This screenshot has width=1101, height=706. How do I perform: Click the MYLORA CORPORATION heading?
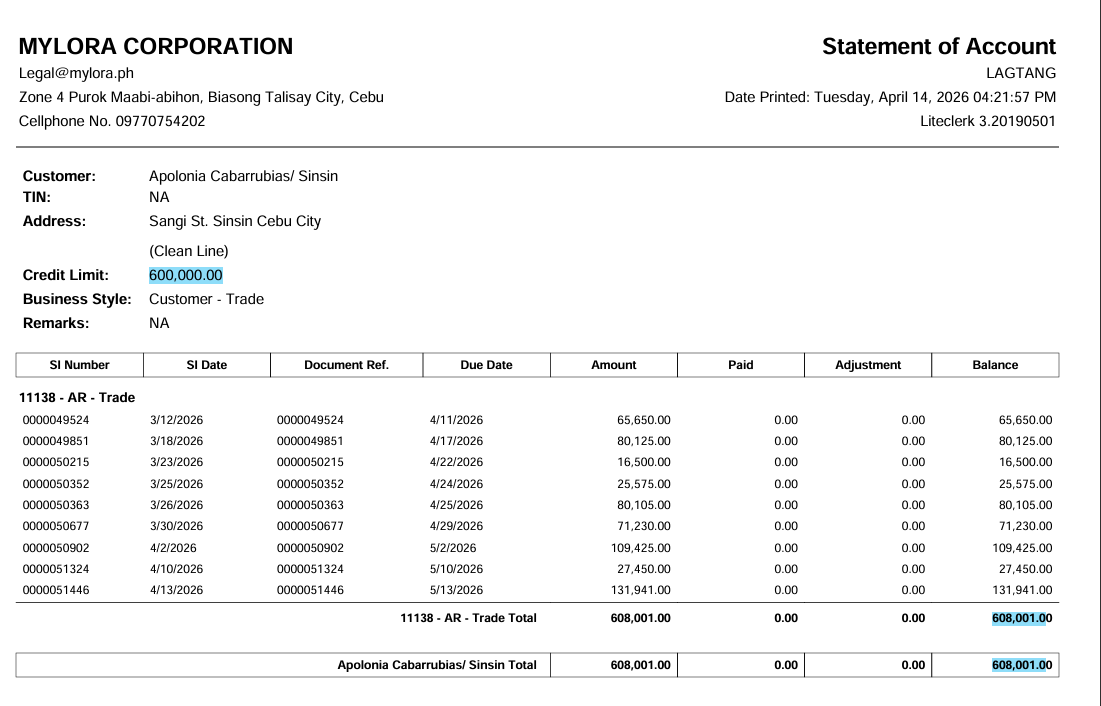click(156, 46)
